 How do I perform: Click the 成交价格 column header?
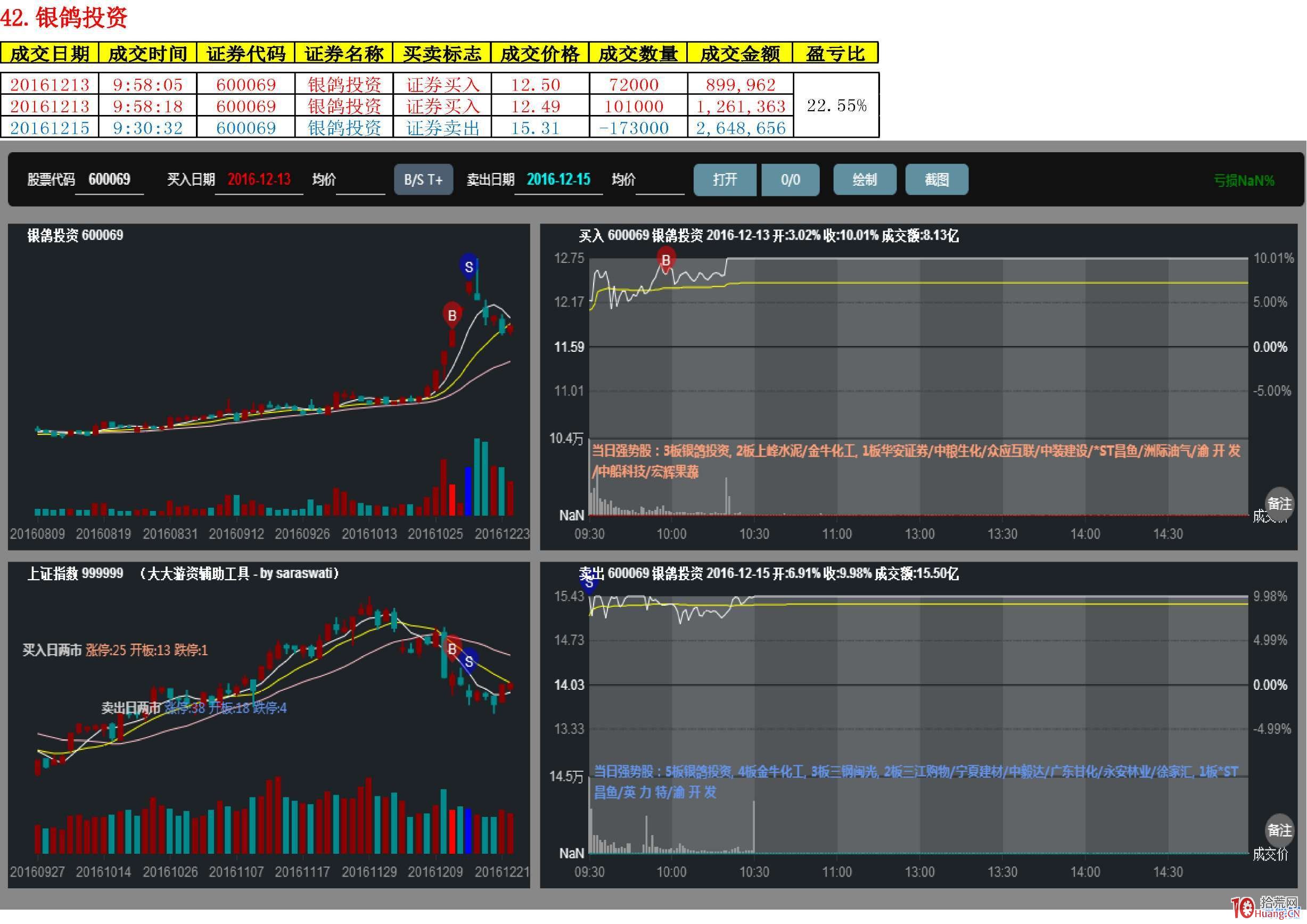[540, 53]
